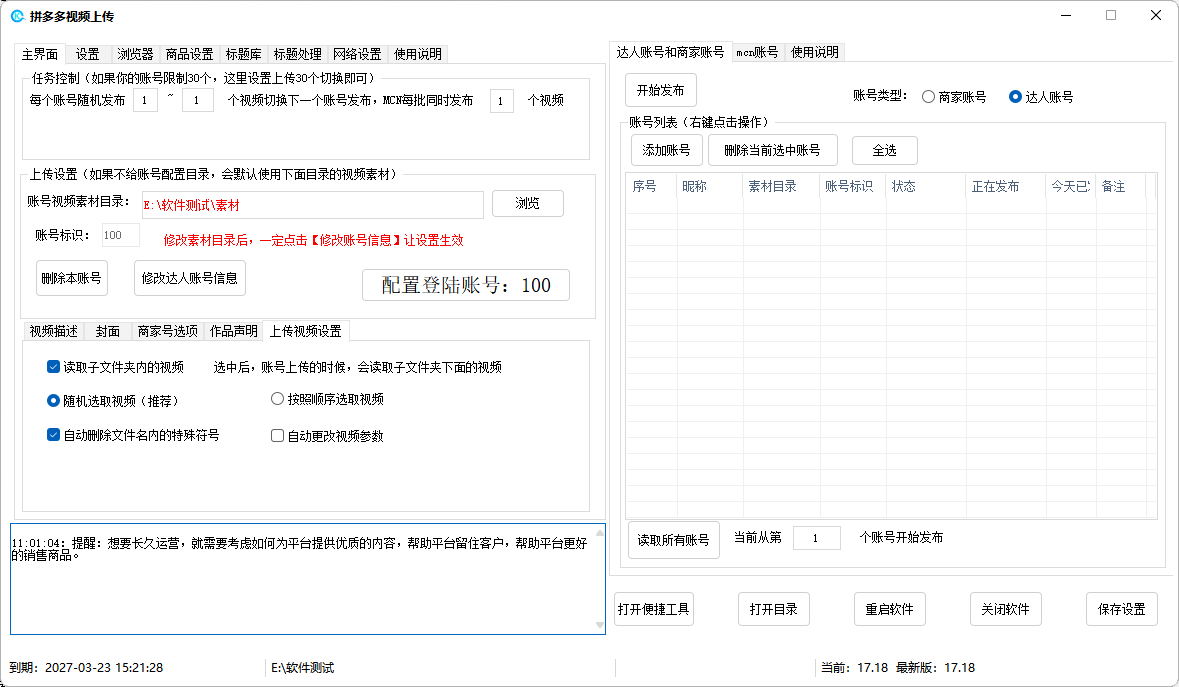Disable 自动删除文件名内的特殊符号 option
The height and width of the screenshot is (687, 1179).
pyautogui.click(x=54, y=435)
